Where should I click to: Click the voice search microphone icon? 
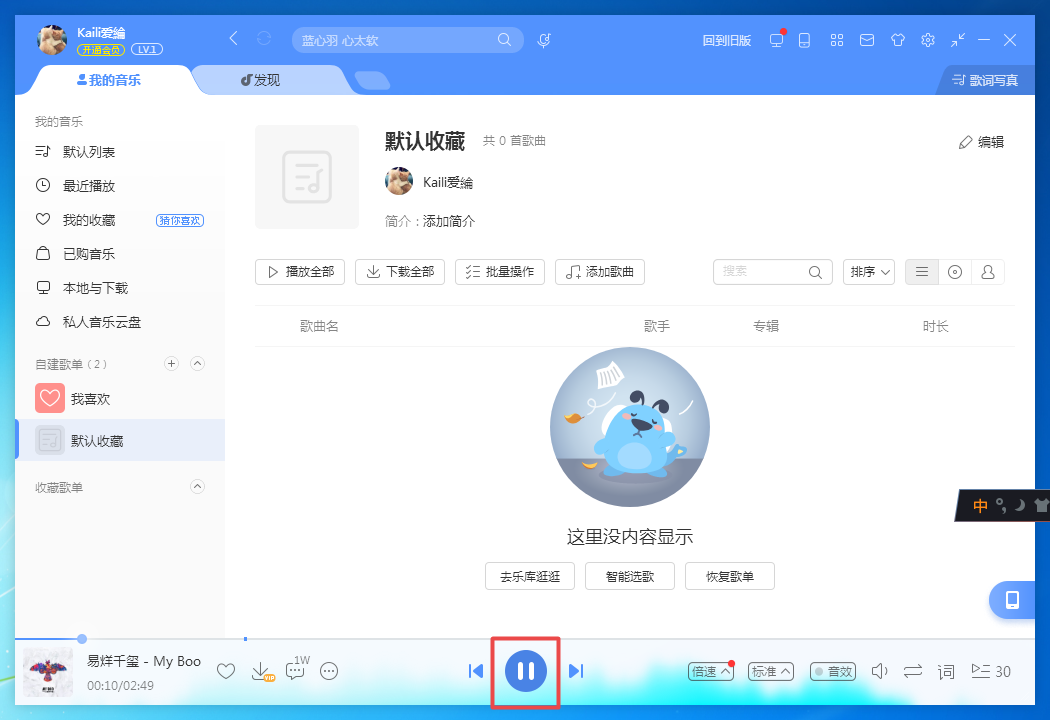(x=544, y=40)
